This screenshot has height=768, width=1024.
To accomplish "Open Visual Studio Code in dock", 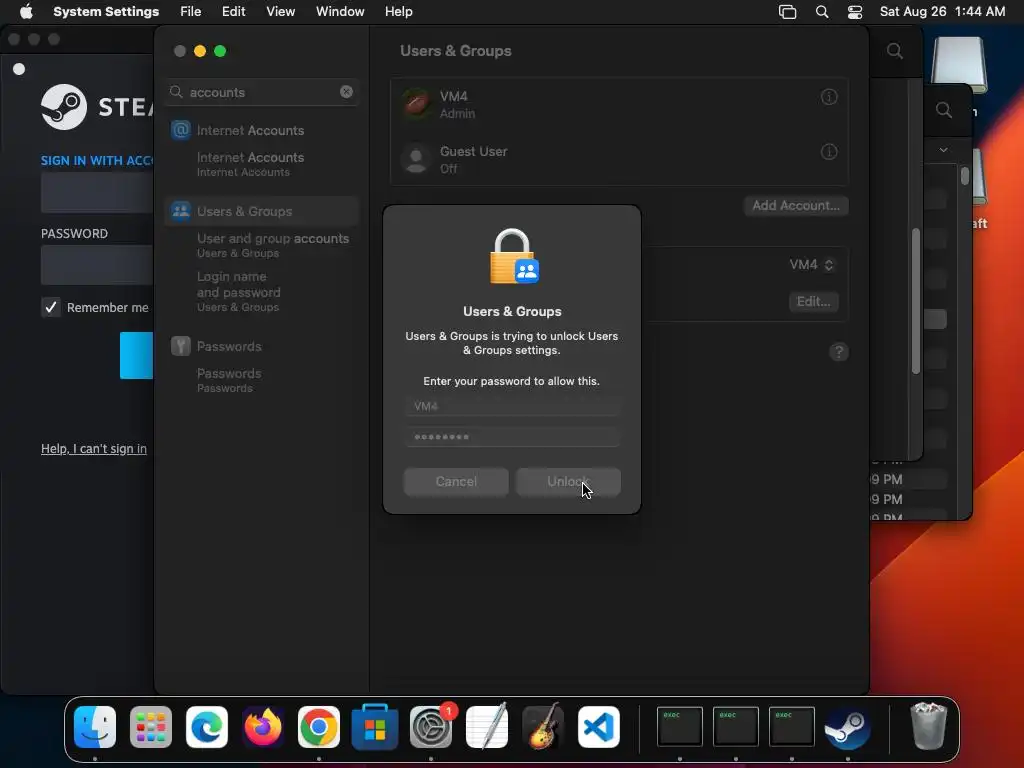I will (599, 727).
